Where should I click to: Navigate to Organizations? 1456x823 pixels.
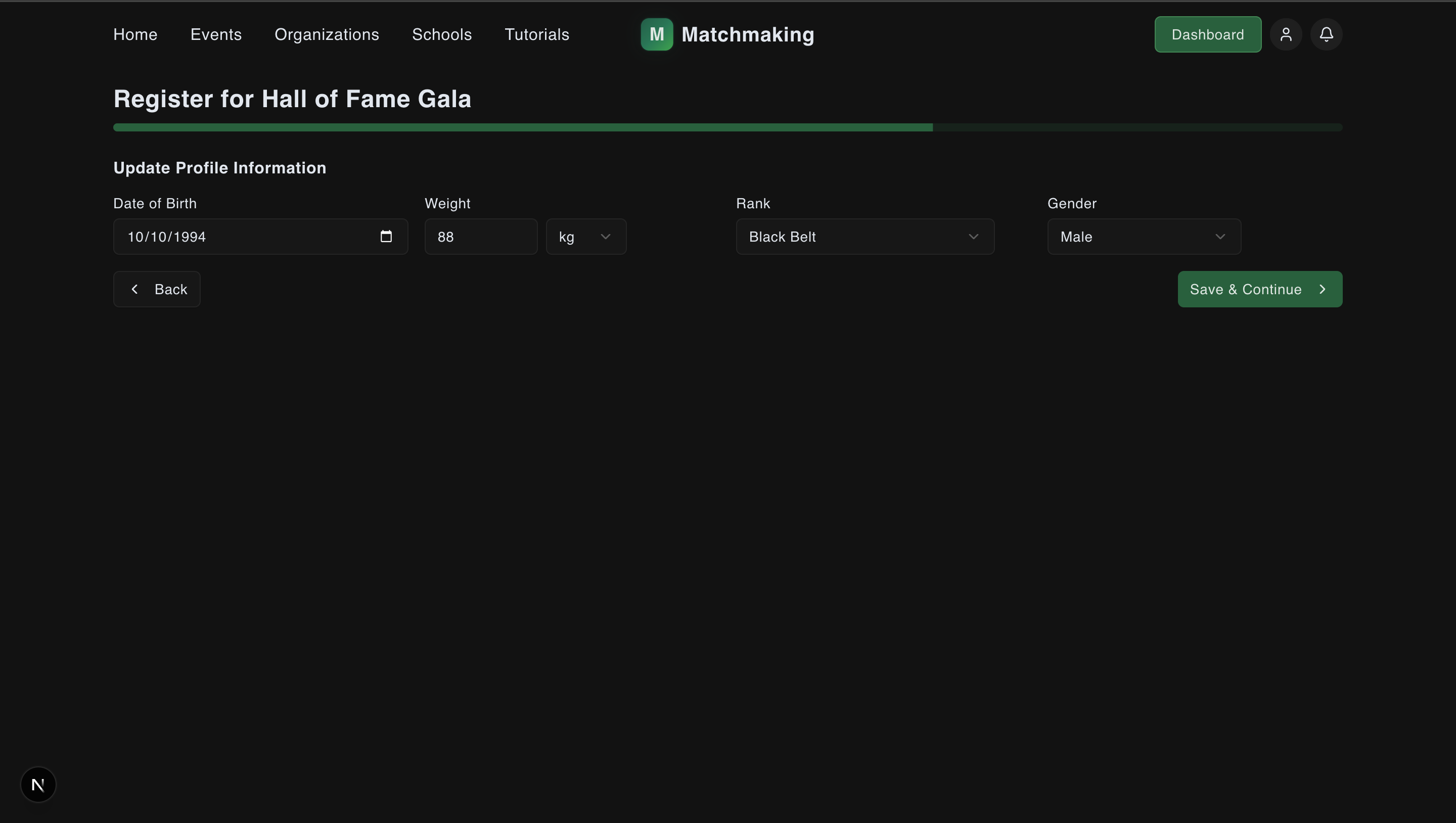pyautogui.click(x=327, y=34)
